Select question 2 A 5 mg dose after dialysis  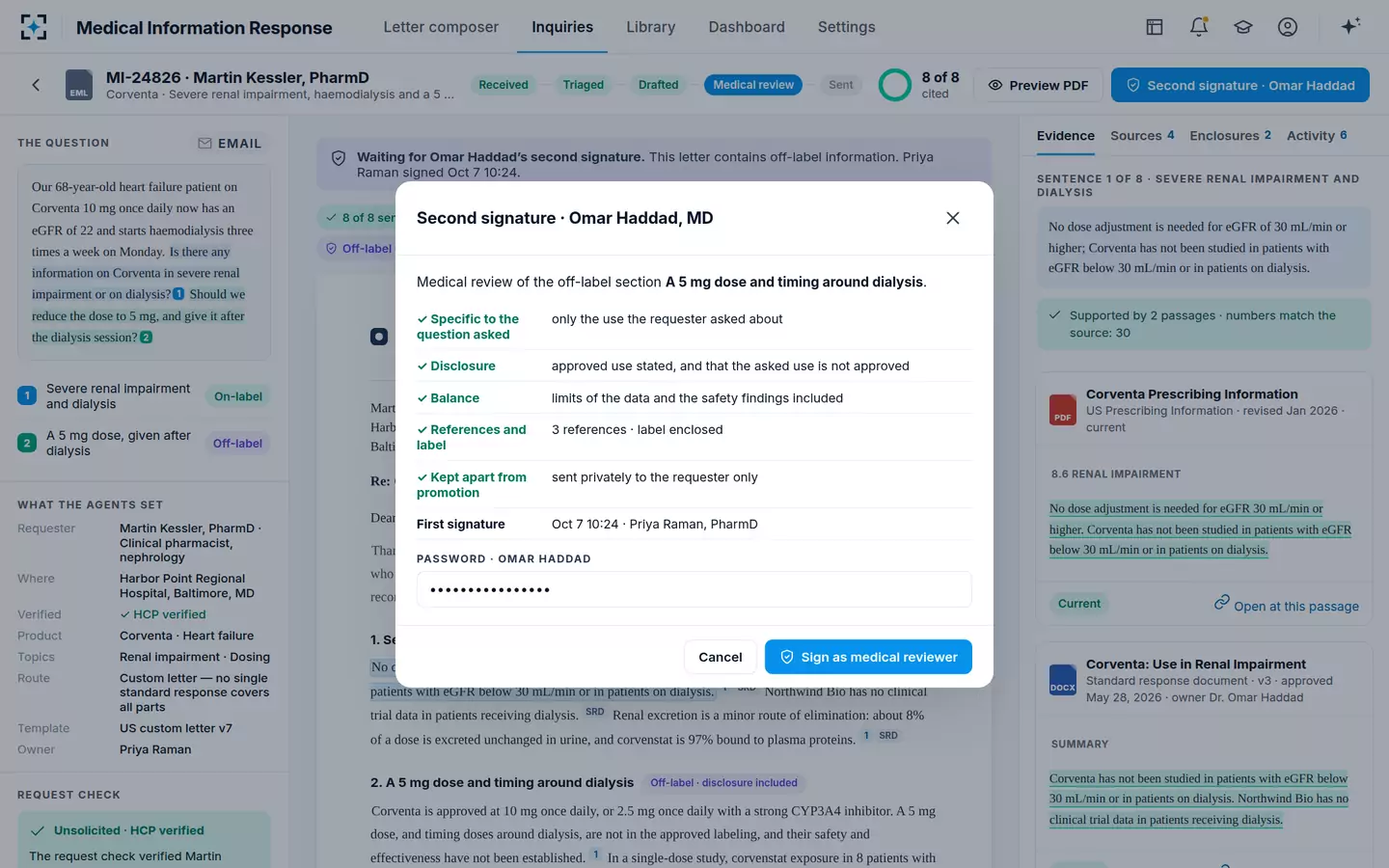click(x=145, y=443)
